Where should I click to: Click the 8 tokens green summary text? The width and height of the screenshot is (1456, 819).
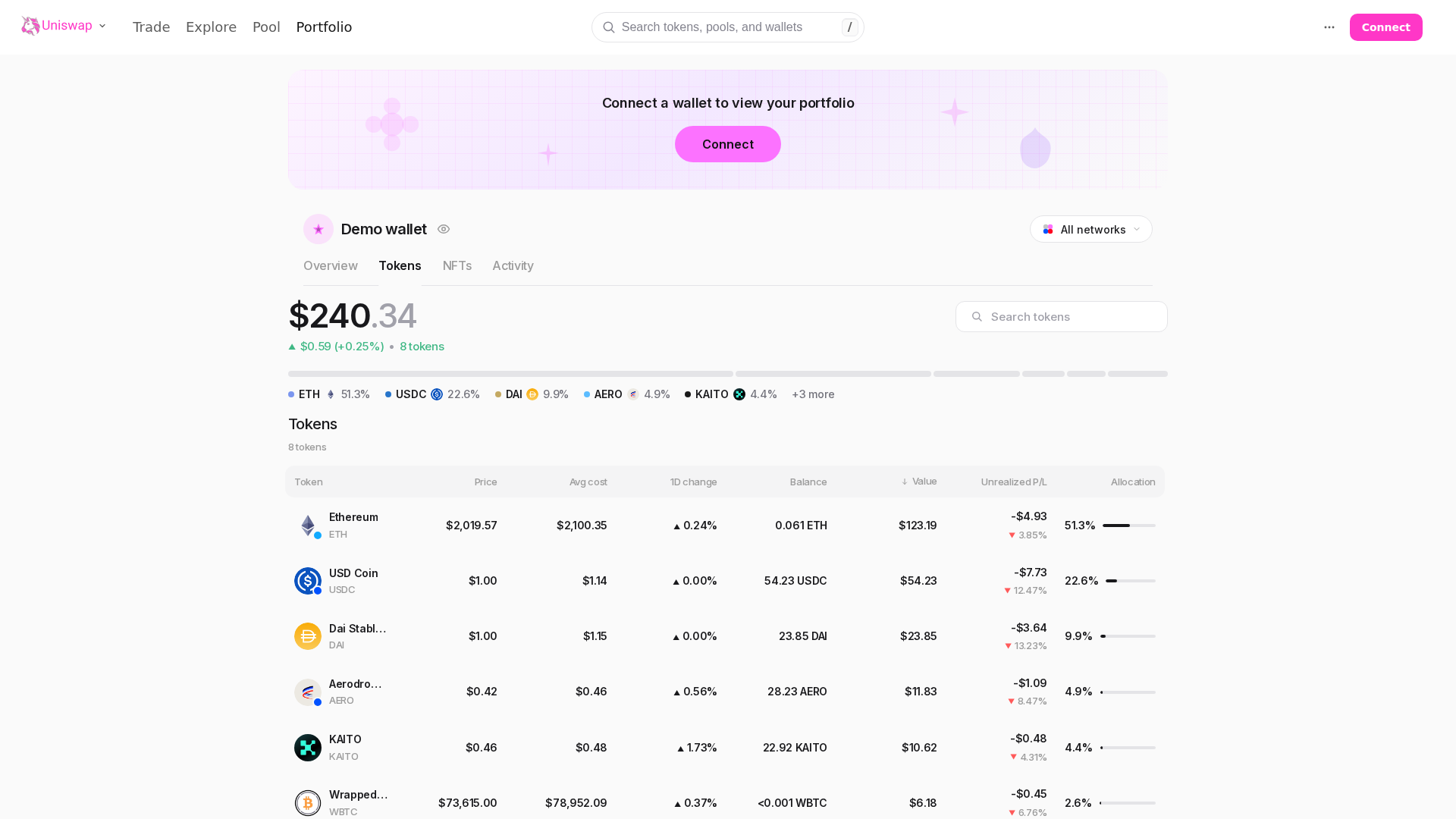[422, 347]
